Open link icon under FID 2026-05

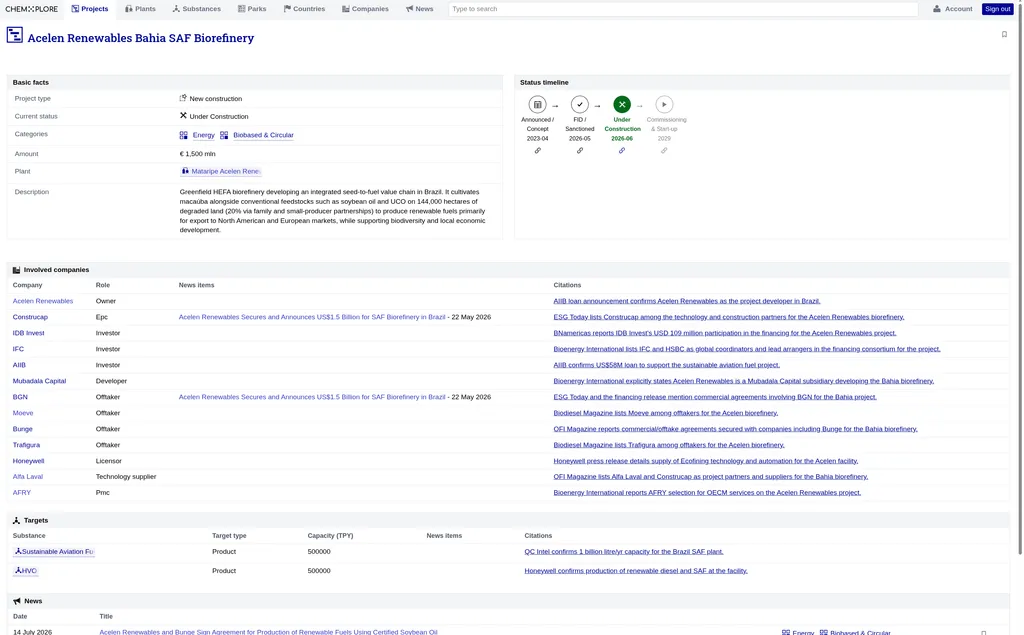(579, 150)
